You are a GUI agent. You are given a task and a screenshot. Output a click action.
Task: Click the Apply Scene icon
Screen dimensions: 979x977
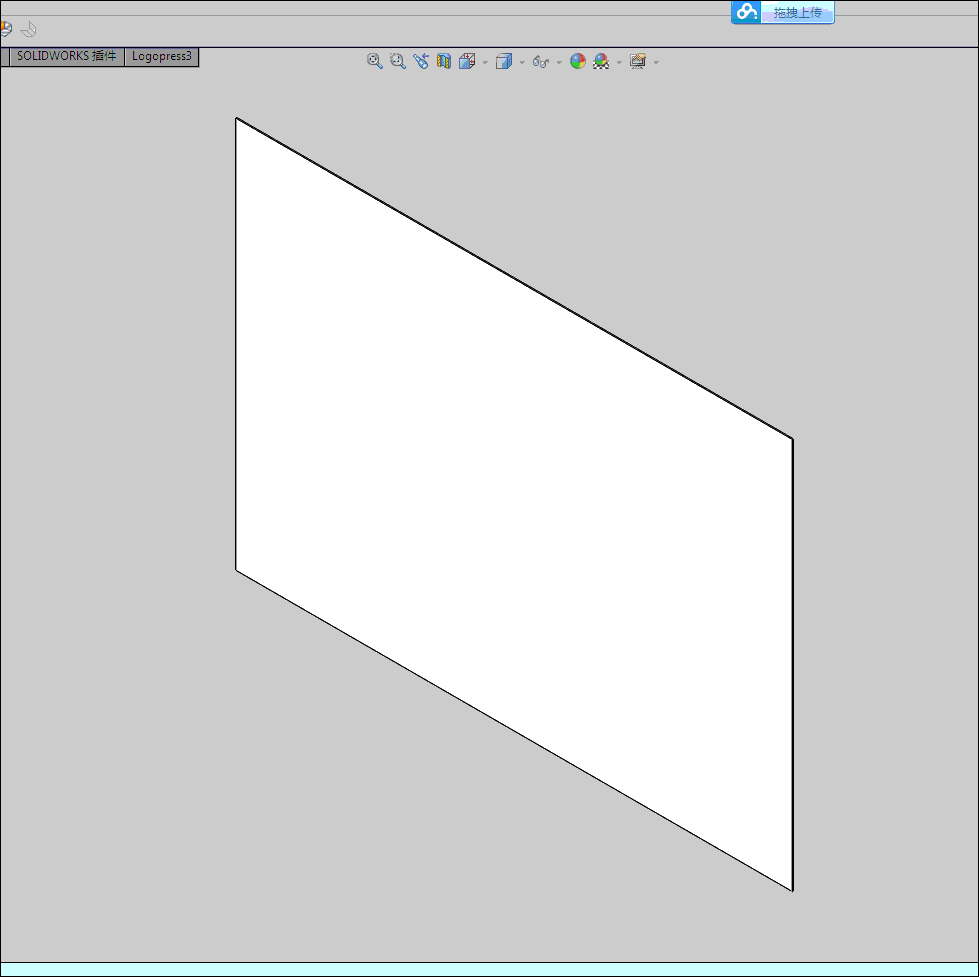pos(601,61)
